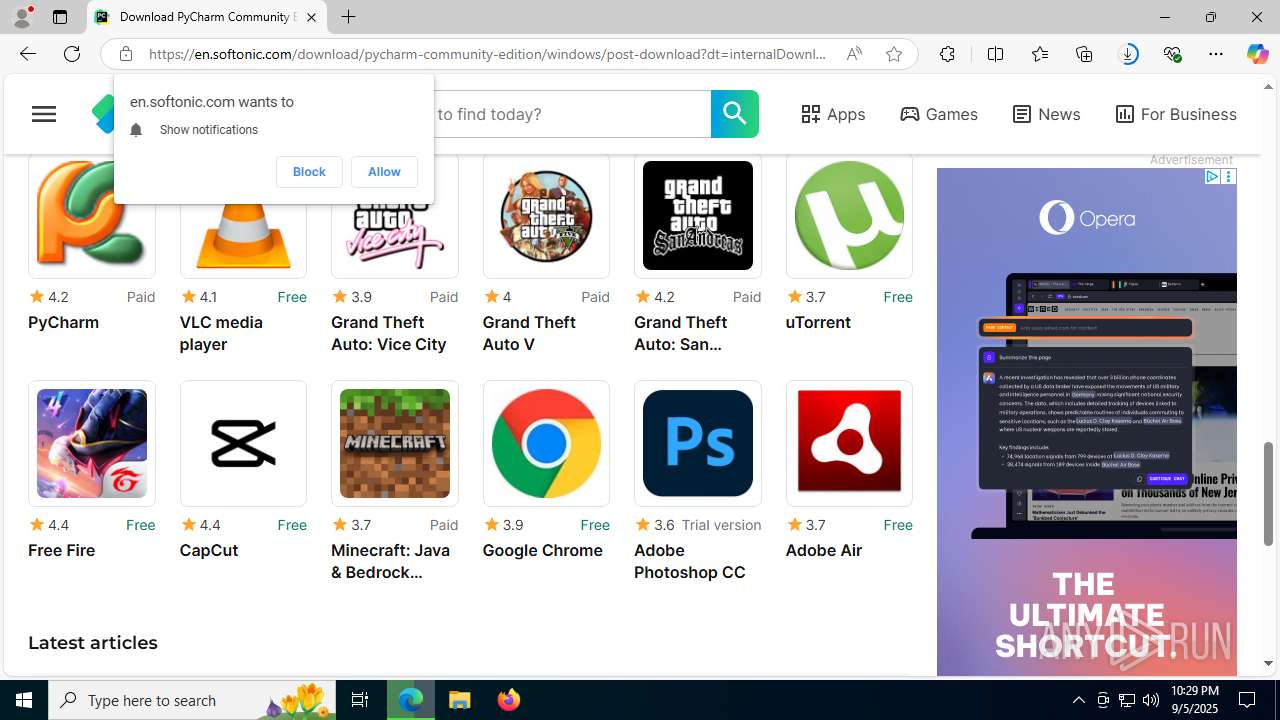
Task: Show hidden system tray icons
Action: [1078, 700]
